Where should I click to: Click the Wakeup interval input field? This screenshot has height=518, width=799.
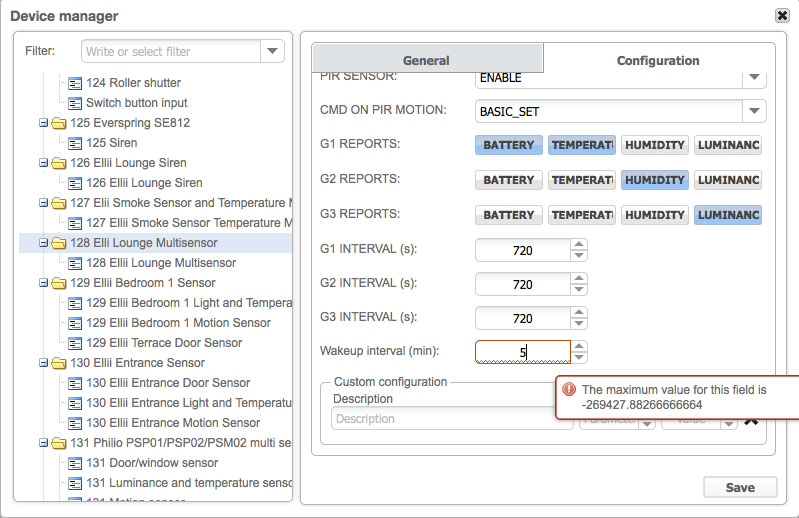click(522, 352)
